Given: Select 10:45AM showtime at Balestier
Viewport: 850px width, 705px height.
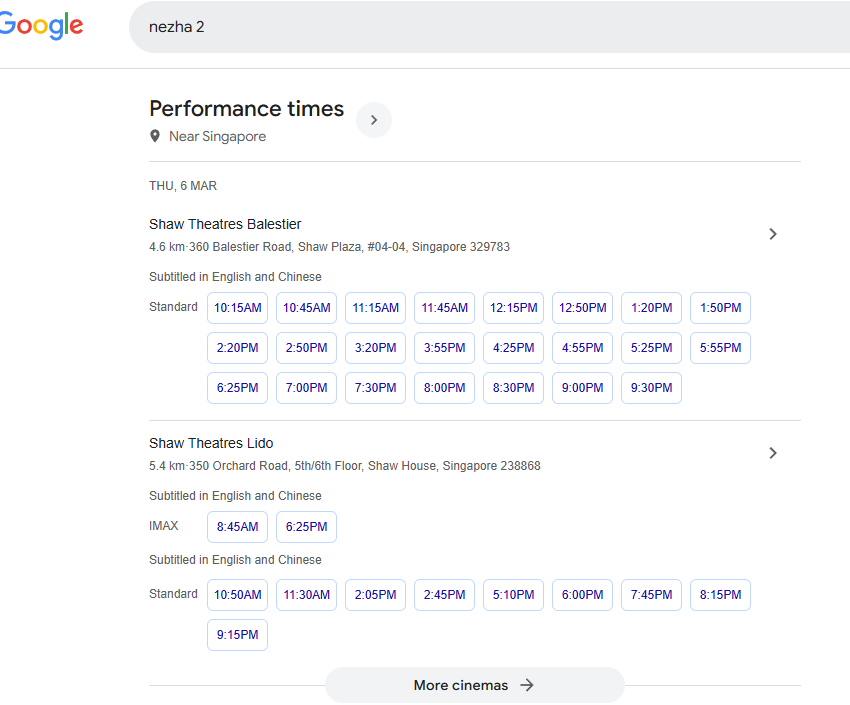Looking at the screenshot, I should 306,308.
